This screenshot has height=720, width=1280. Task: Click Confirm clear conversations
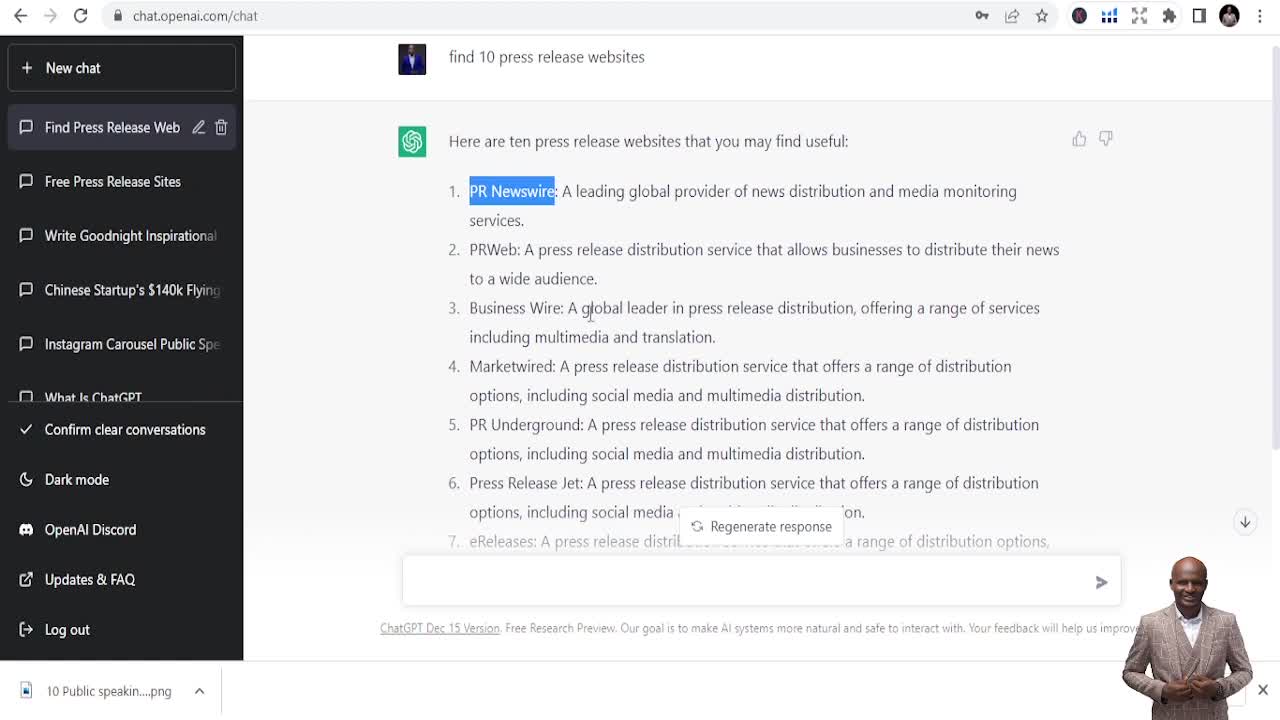[121, 430]
